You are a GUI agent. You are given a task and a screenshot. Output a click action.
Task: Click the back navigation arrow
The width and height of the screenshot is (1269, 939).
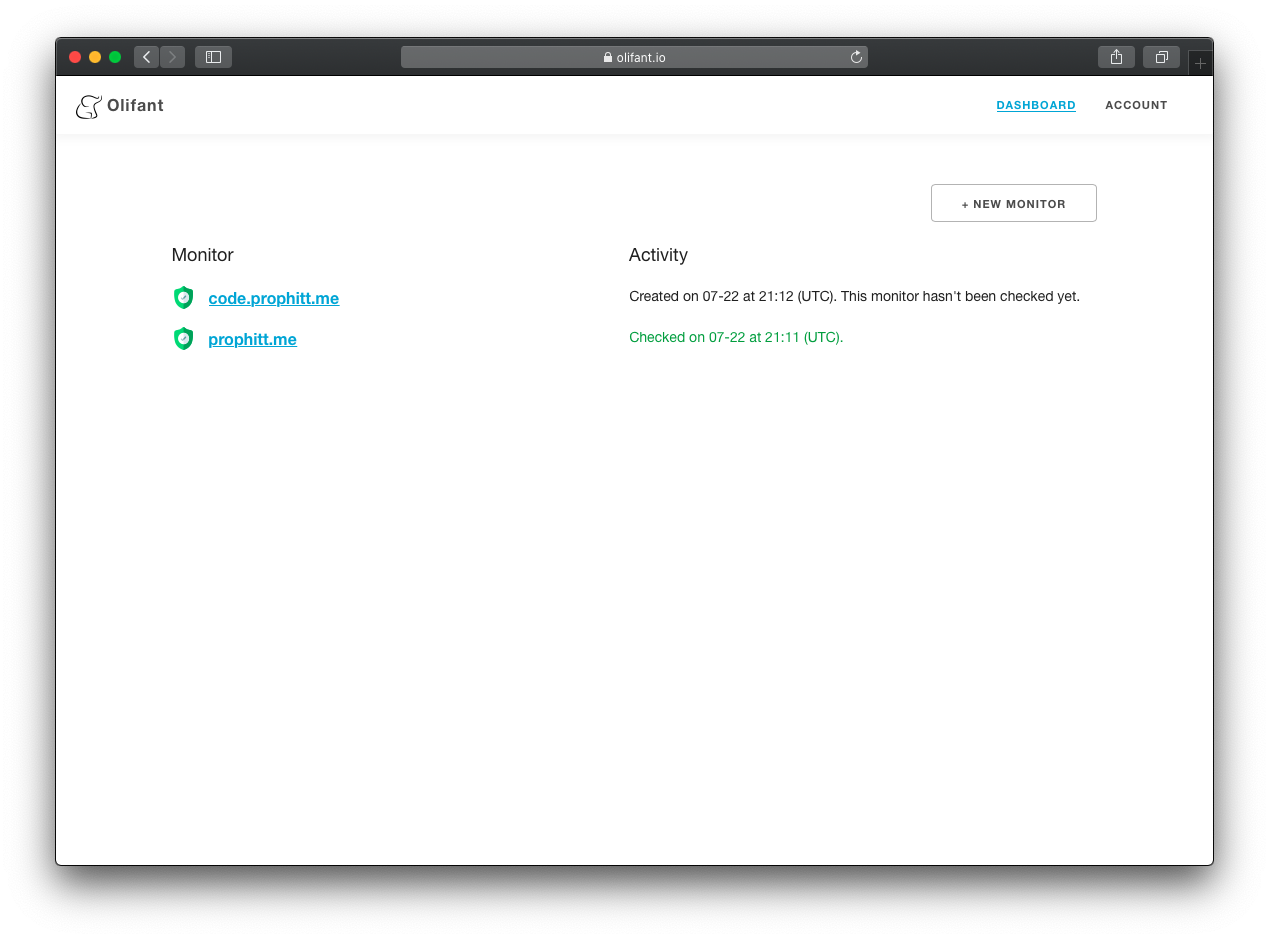pyautogui.click(x=146, y=57)
